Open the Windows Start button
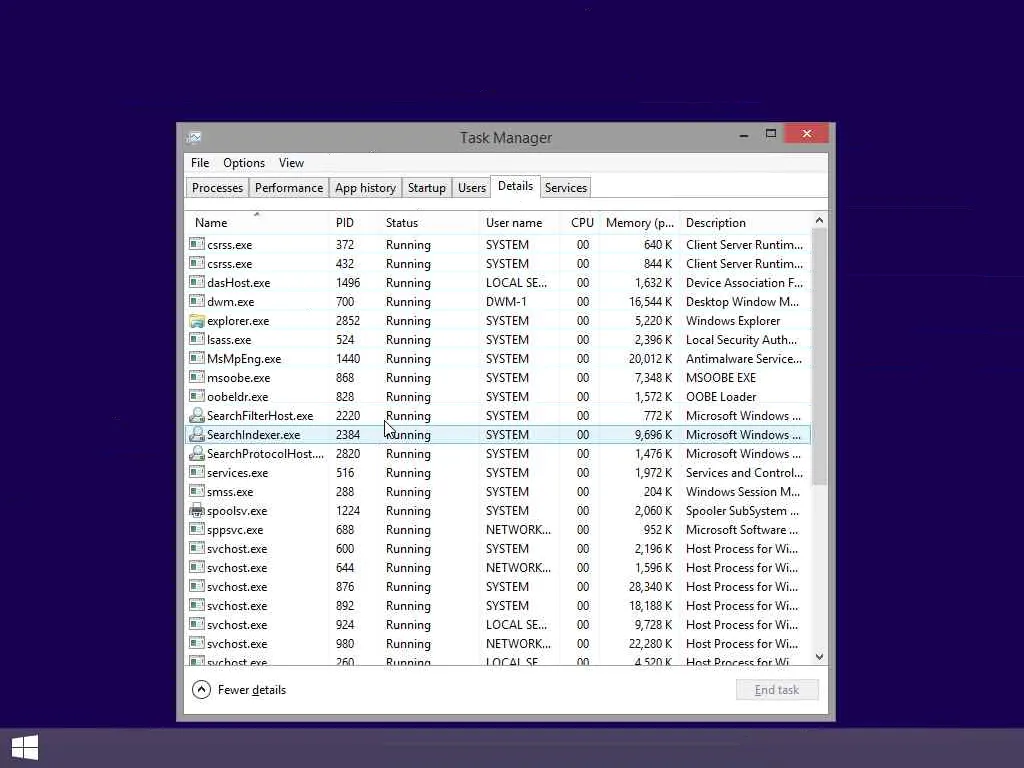 point(25,747)
